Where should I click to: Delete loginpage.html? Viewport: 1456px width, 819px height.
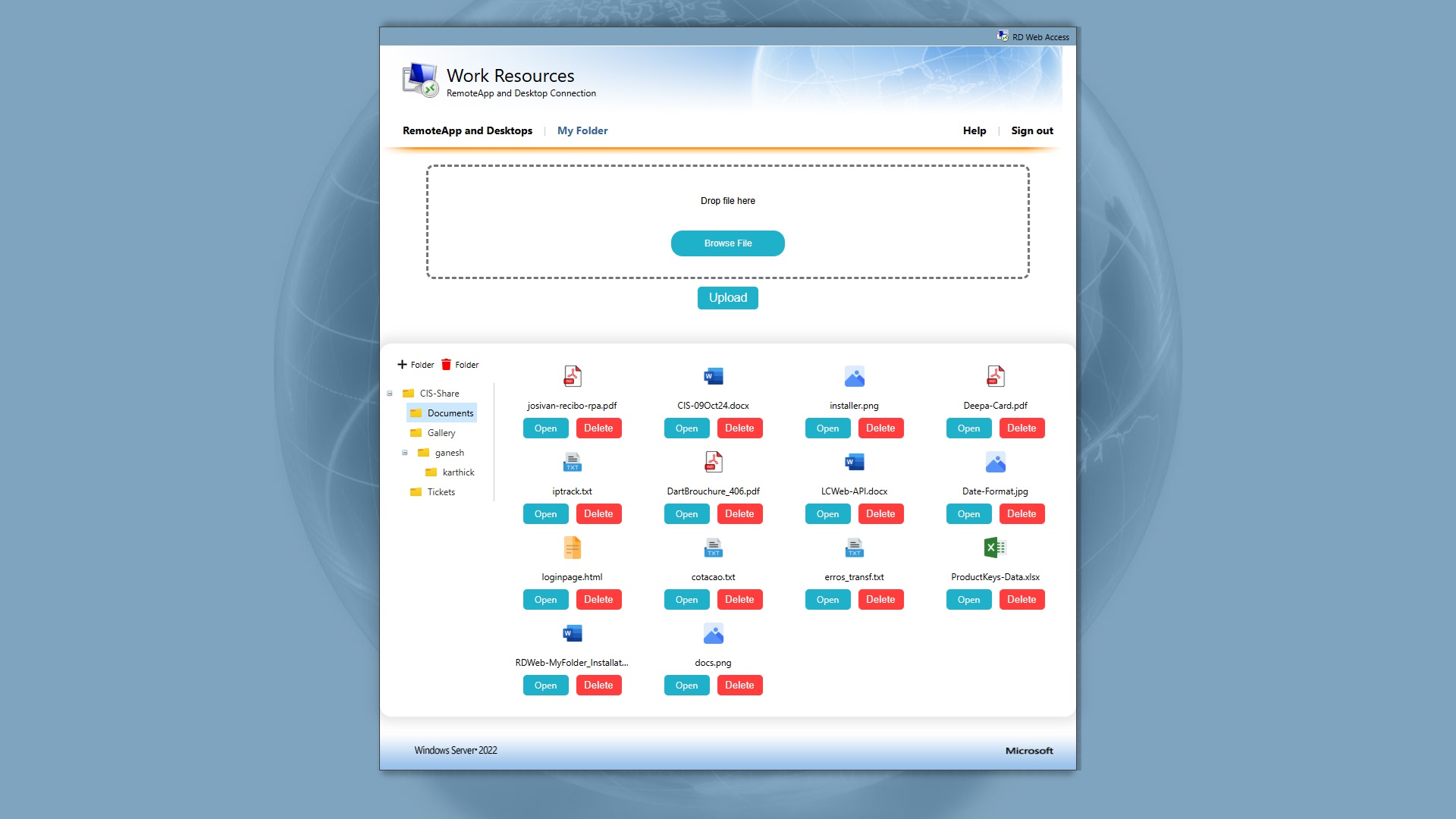[599, 600]
